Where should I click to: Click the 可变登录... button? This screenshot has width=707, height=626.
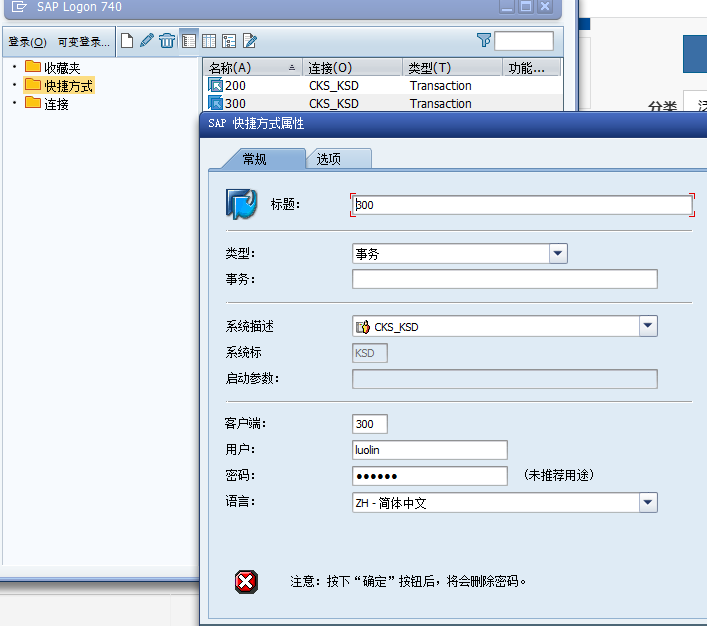(83, 42)
